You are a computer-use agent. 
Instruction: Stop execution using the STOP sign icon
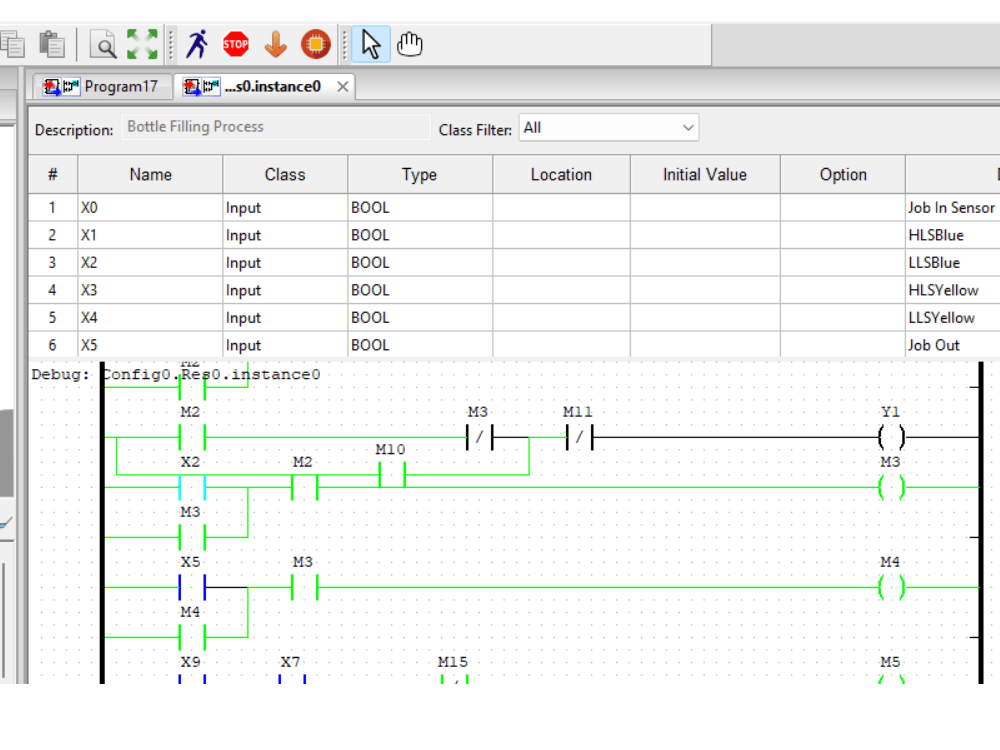coord(237,43)
